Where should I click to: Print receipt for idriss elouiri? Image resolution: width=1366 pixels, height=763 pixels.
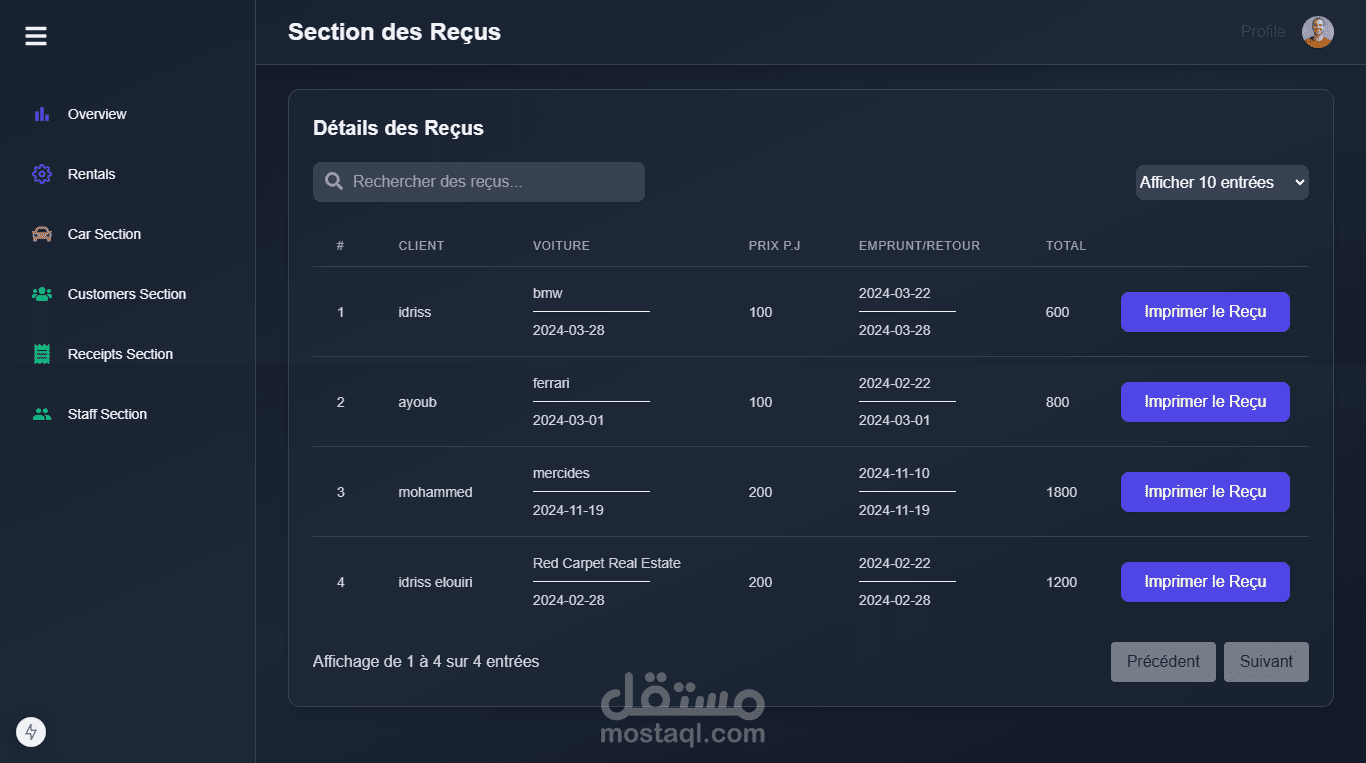(1204, 582)
